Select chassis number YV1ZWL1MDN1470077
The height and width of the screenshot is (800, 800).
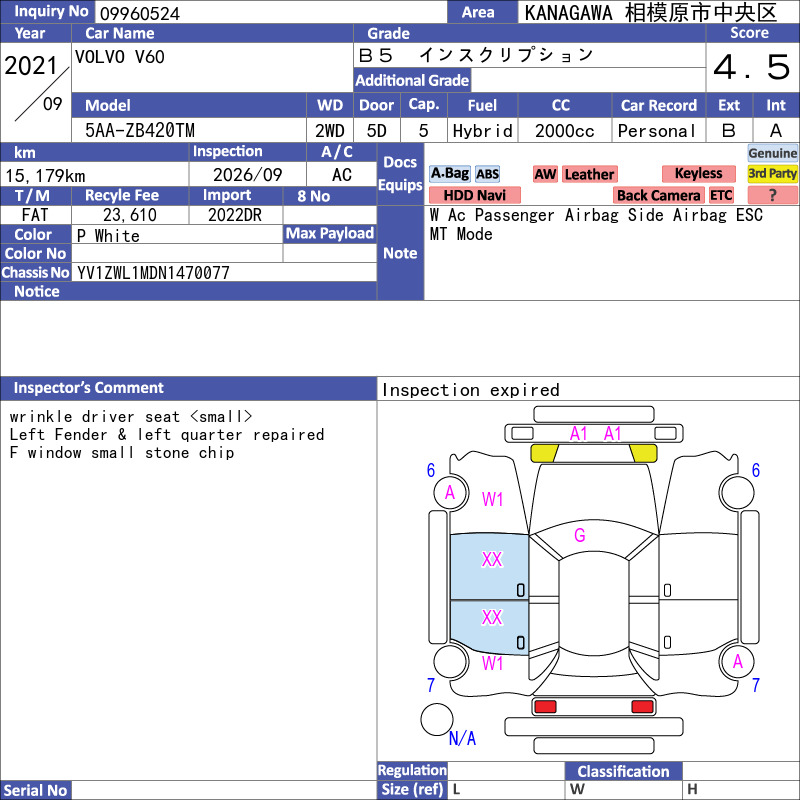tap(153, 273)
